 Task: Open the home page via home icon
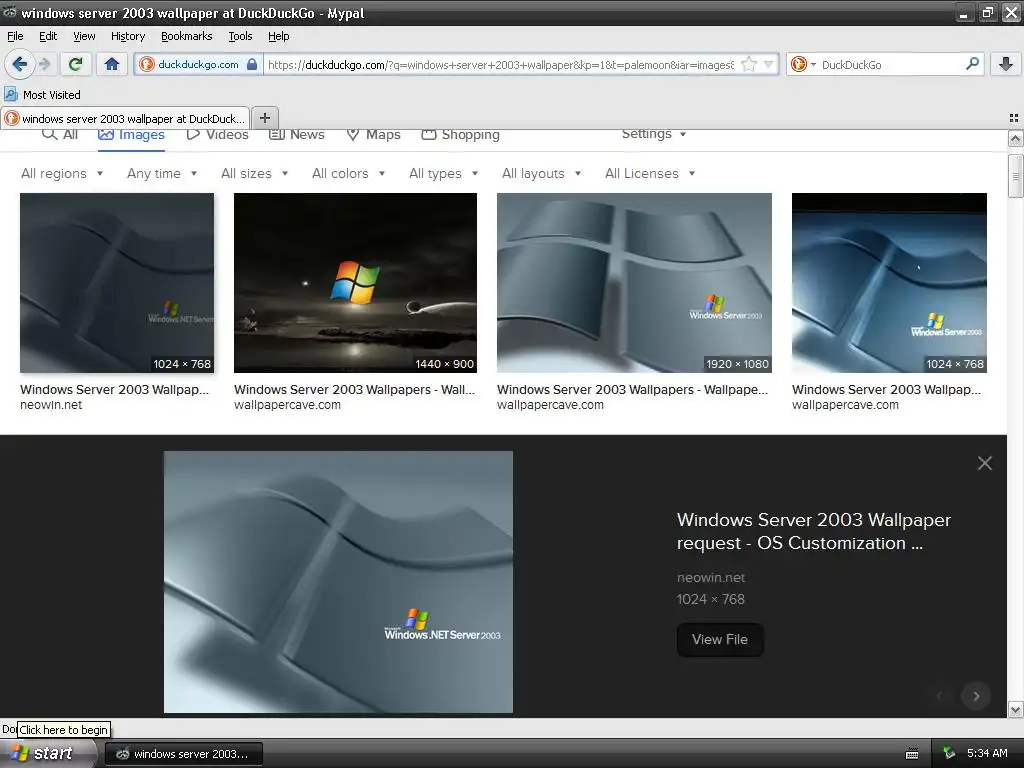(112, 64)
